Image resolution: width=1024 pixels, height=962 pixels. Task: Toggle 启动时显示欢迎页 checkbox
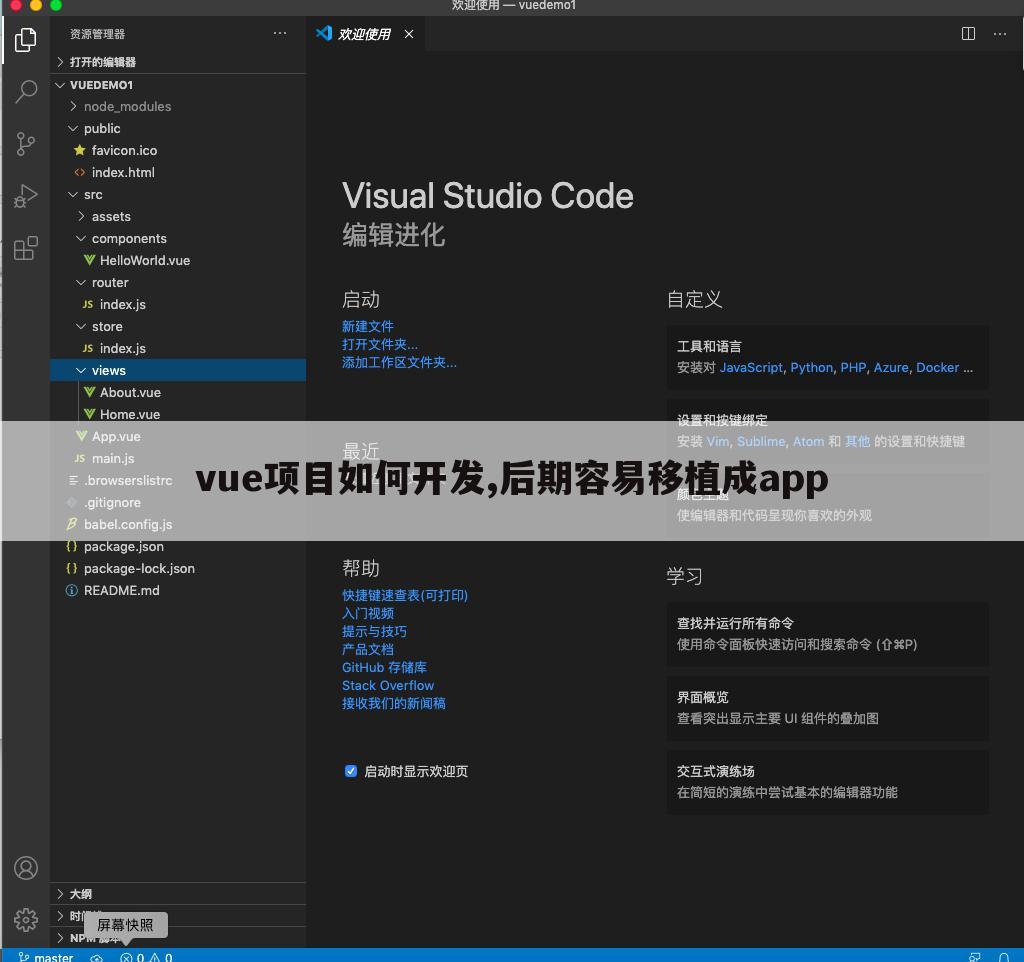(x=351, y=771)
